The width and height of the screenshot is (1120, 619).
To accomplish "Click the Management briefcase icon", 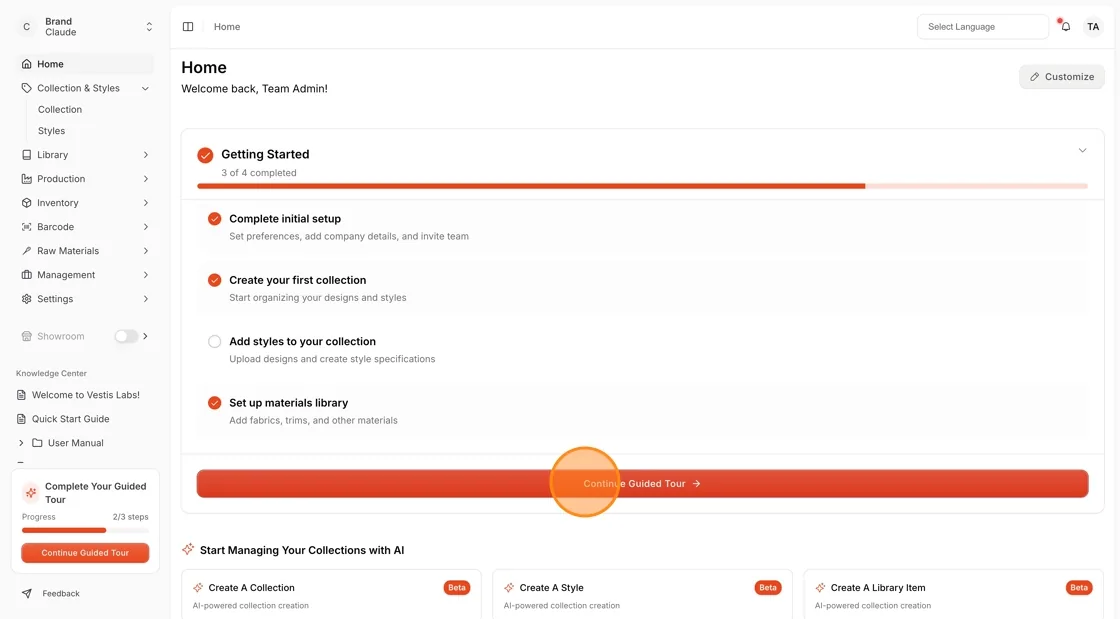I will click(x=26, y=275).
